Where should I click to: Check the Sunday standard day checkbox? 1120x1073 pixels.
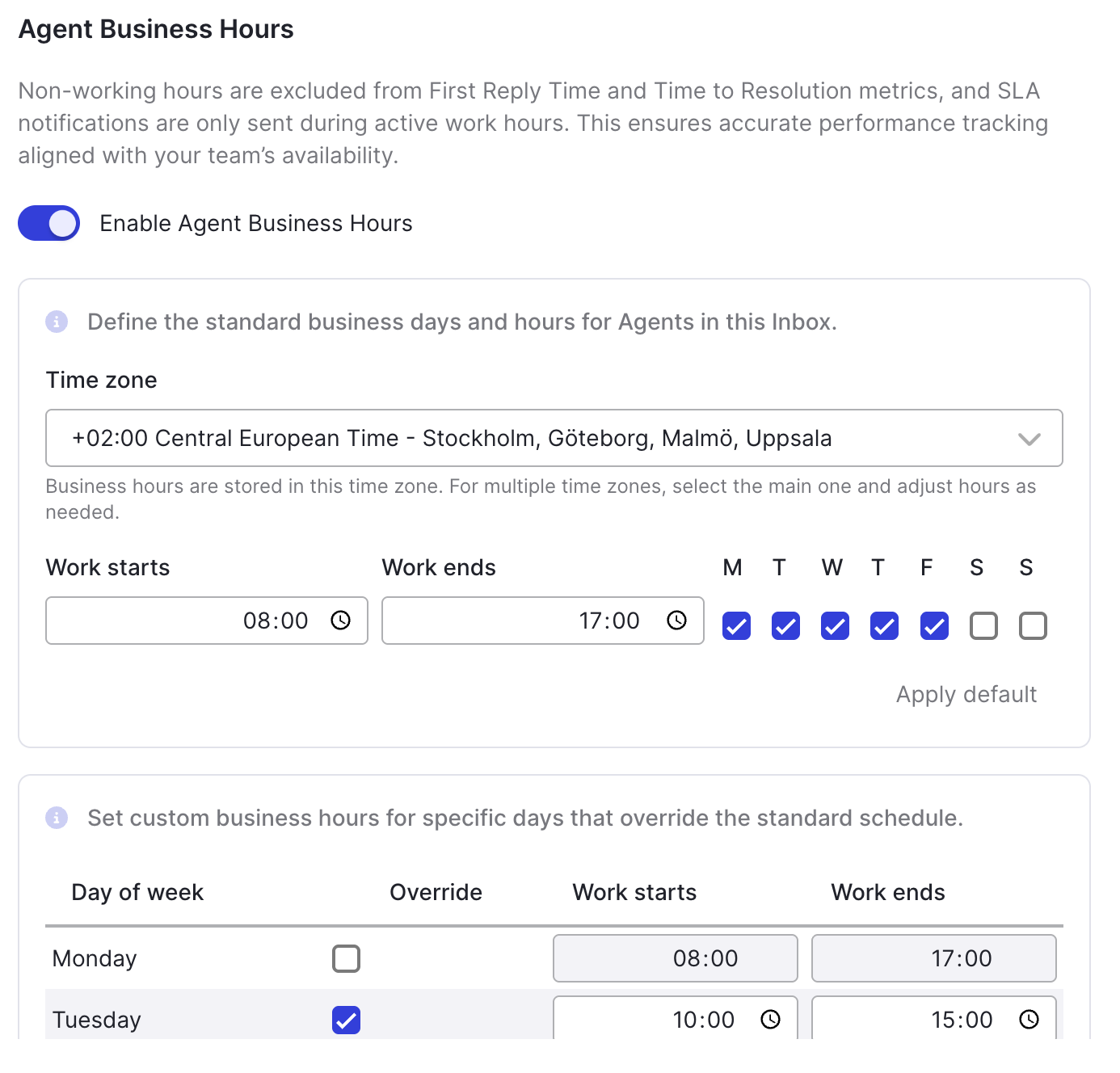[x=1033, y=626]
